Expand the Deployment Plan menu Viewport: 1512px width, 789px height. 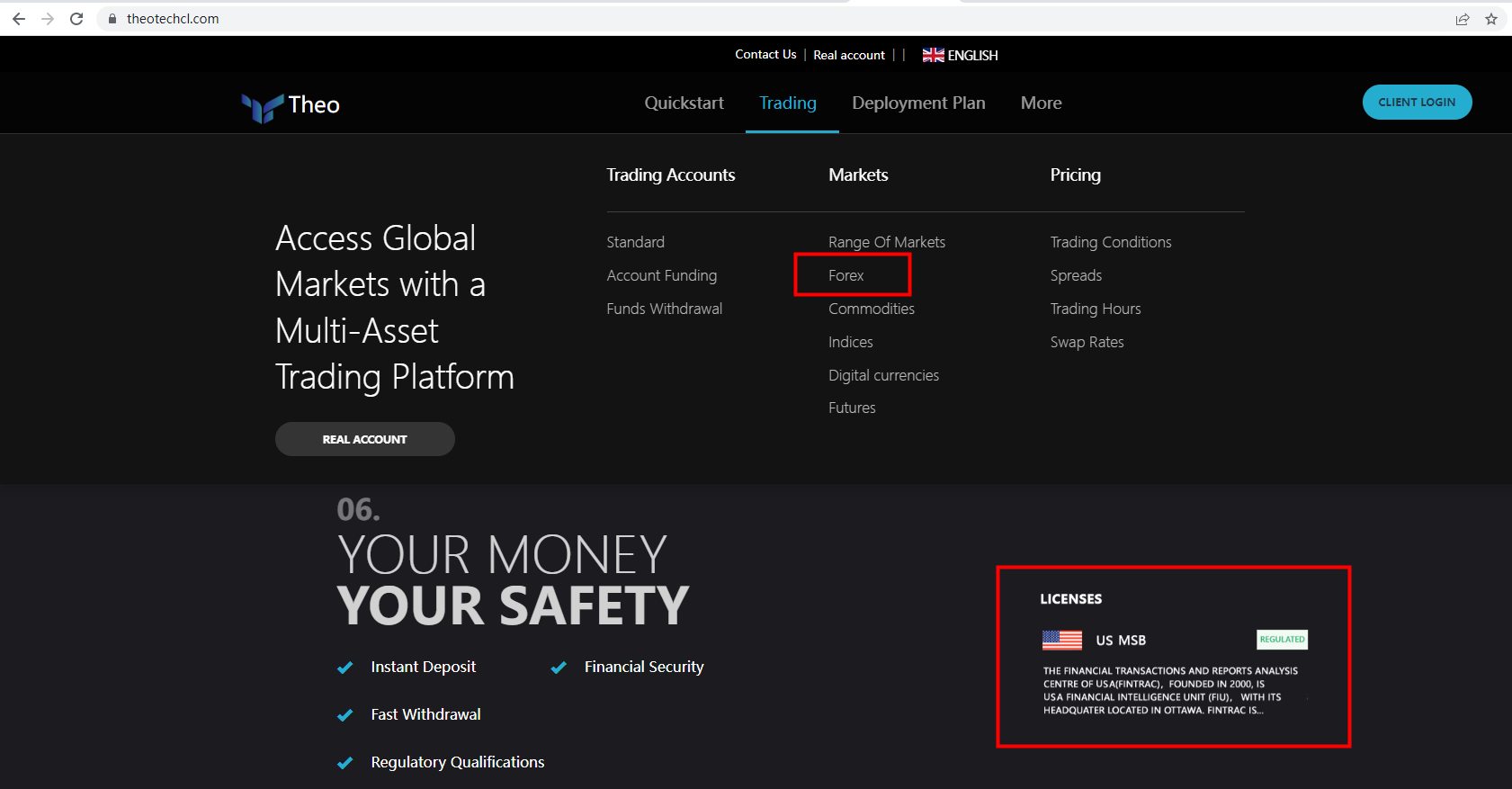pyautogui.click(x=918, y=103)
